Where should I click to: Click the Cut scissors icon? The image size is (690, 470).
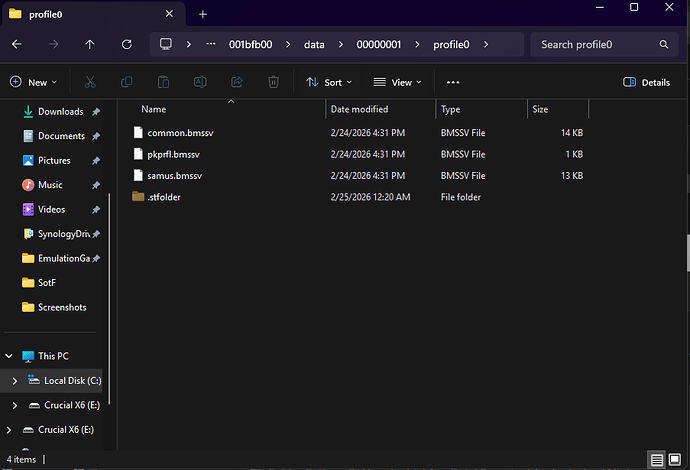coord(90,82)
